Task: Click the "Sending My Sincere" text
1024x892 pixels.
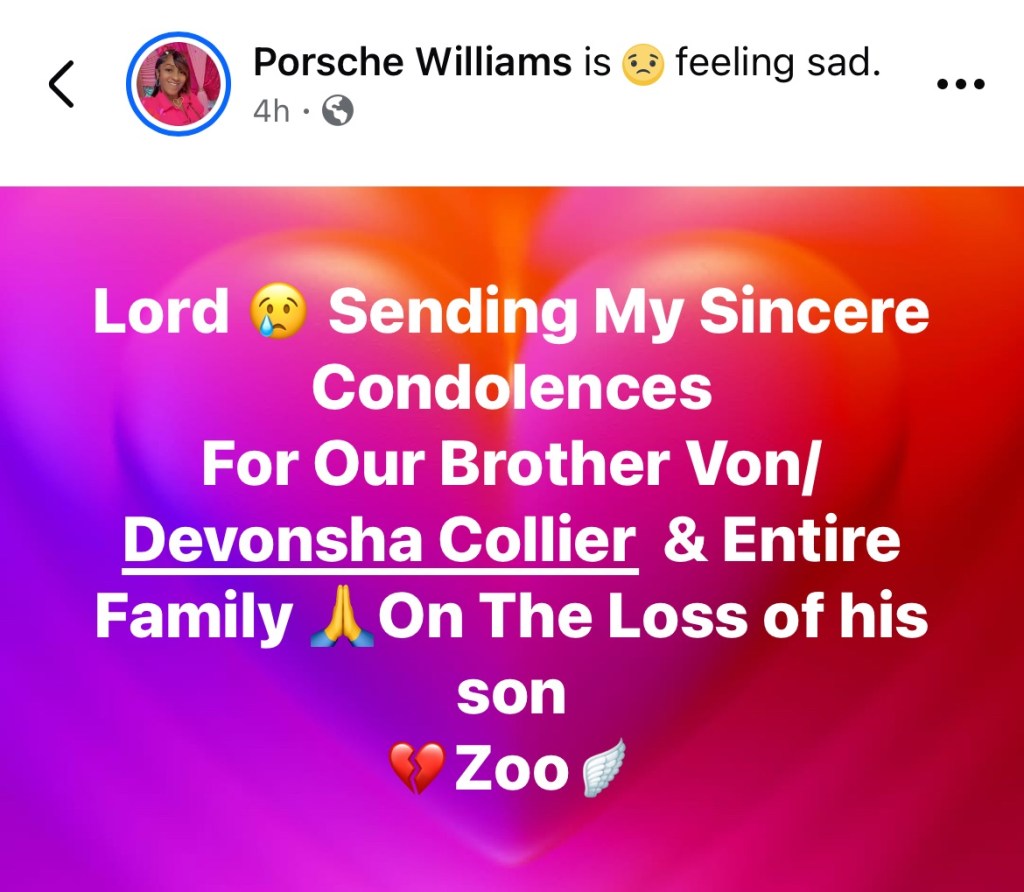Action: 629,313
